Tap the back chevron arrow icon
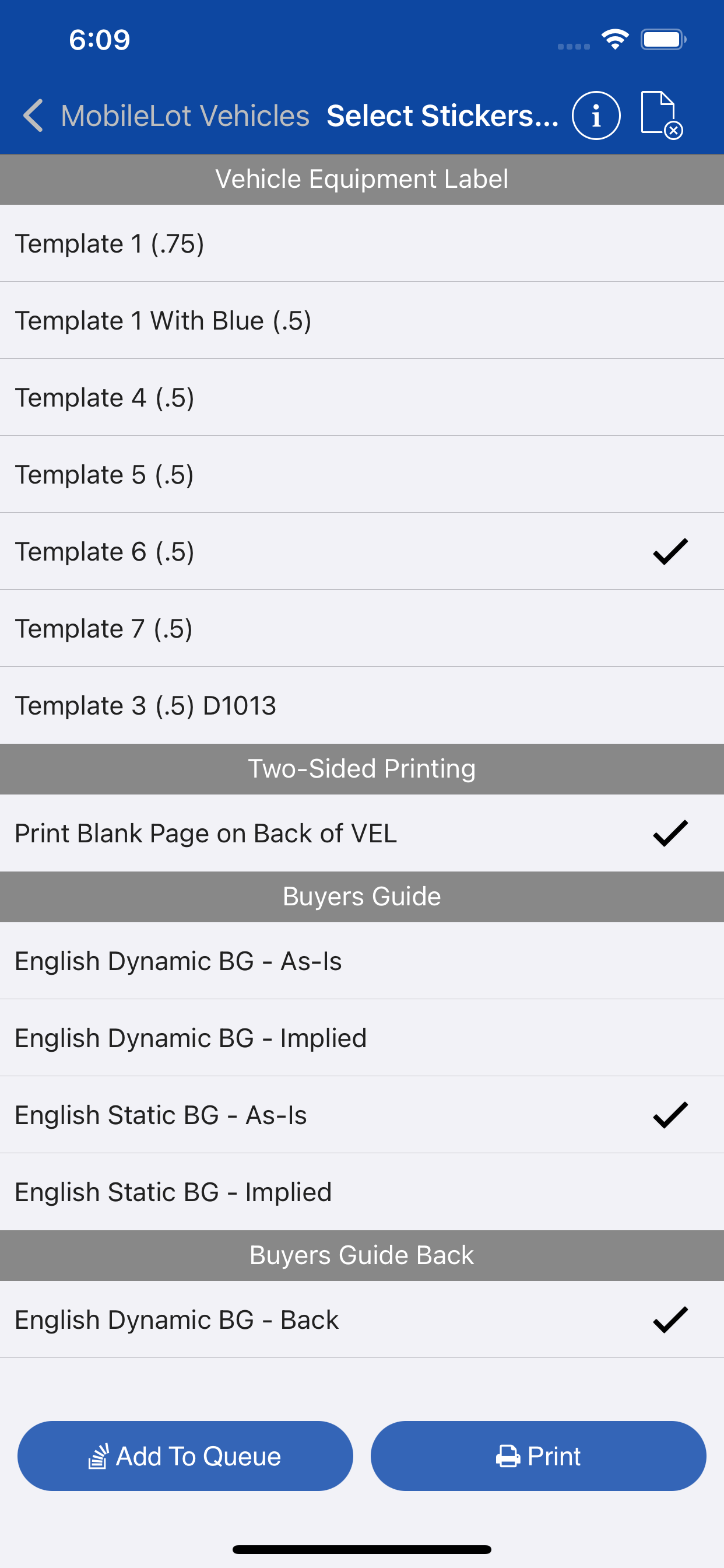 pos(33,116)
